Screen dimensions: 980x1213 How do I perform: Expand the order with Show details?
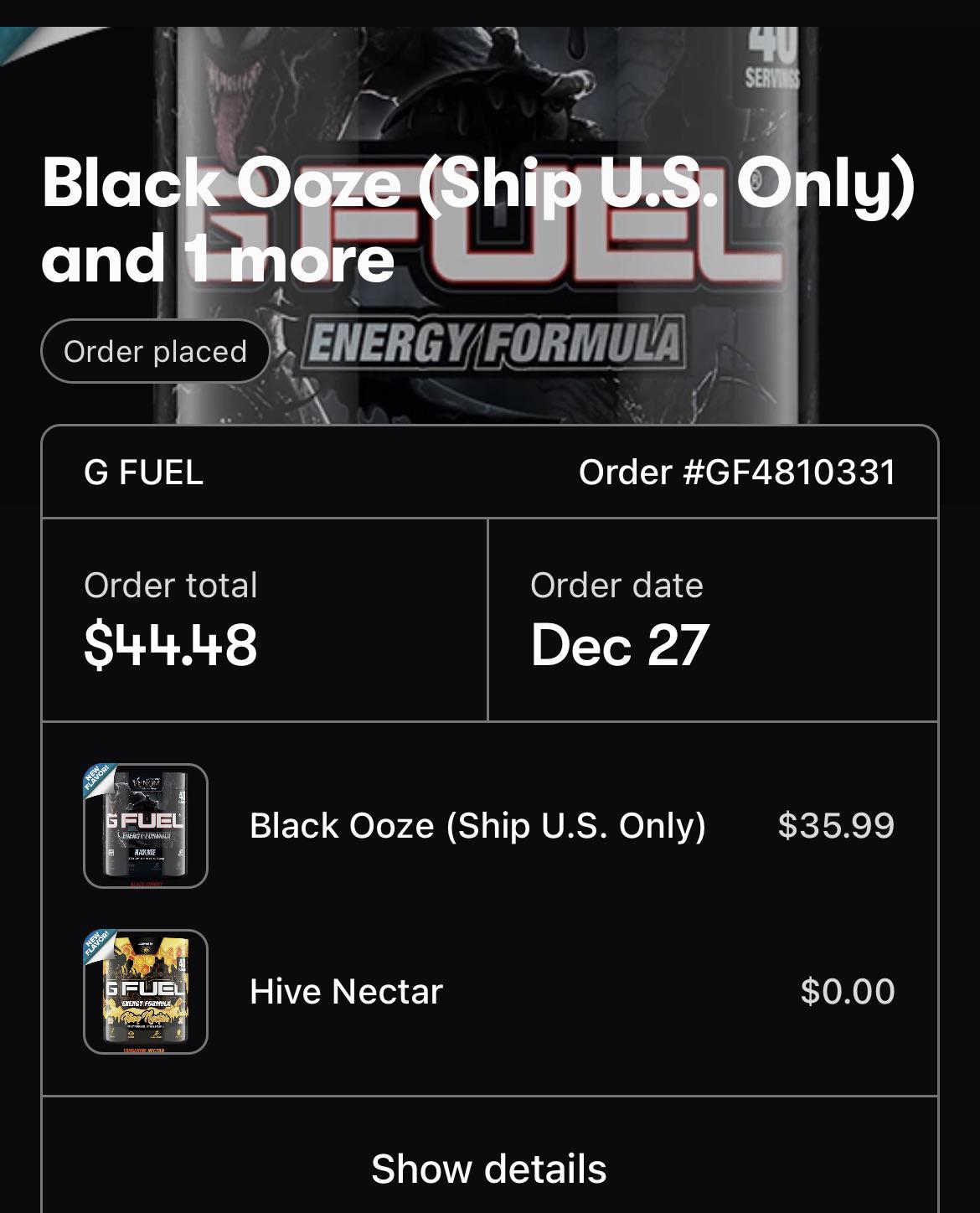tap(490, 1167)
